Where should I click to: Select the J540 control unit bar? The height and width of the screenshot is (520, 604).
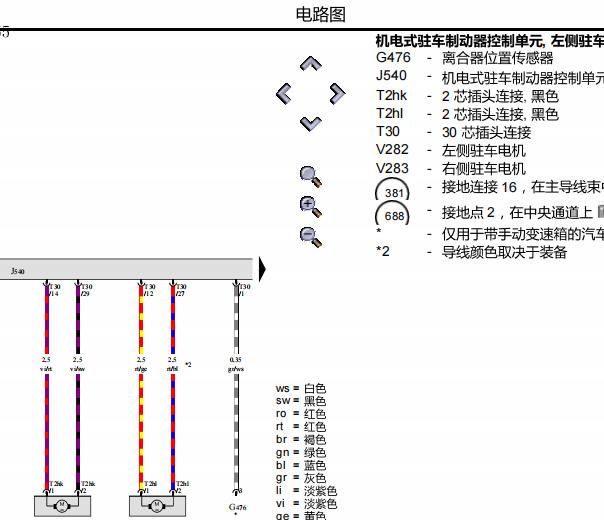pyautogui.click(x=126, y=269)
